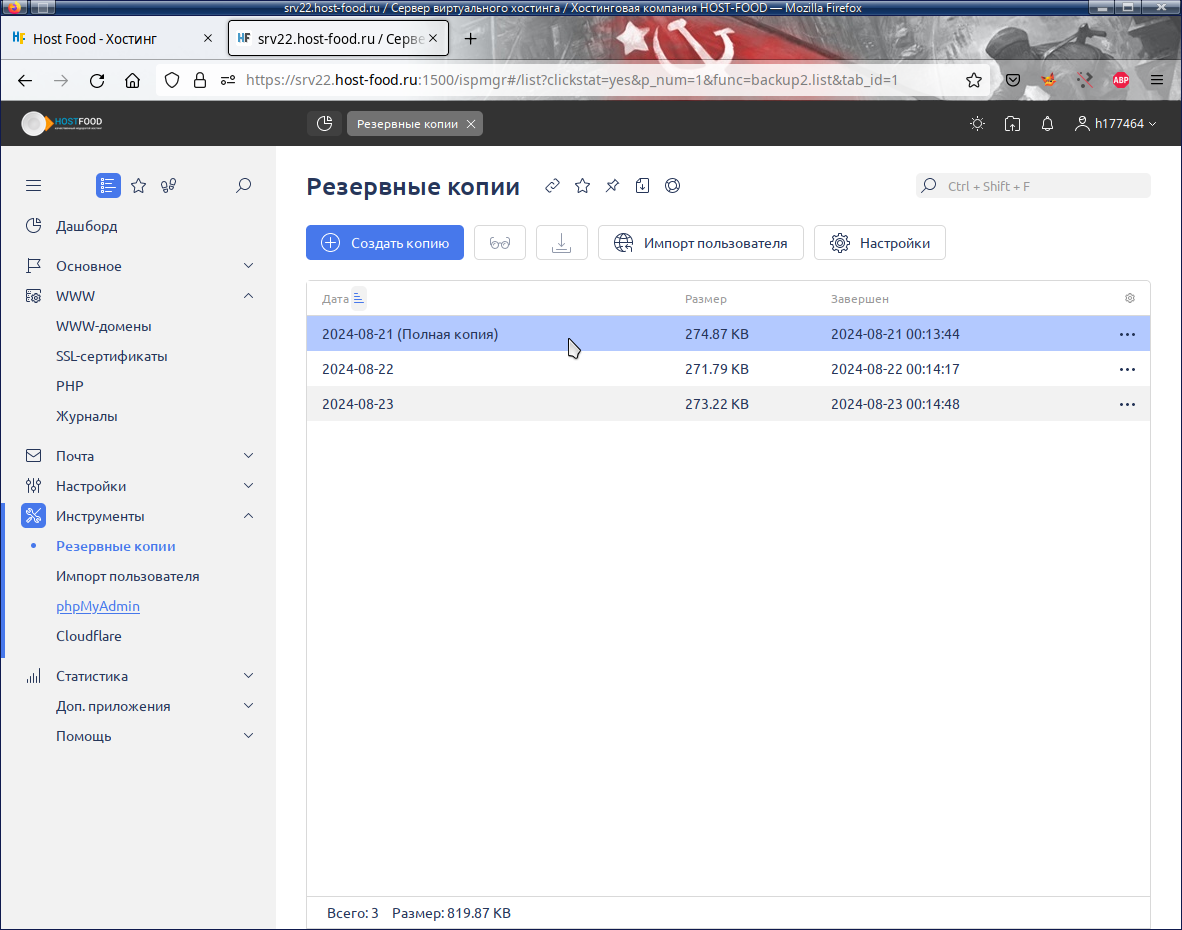The image size is (1182, 930).
Task: Open the PHP menu item
Action: click(x=69, y=386)
